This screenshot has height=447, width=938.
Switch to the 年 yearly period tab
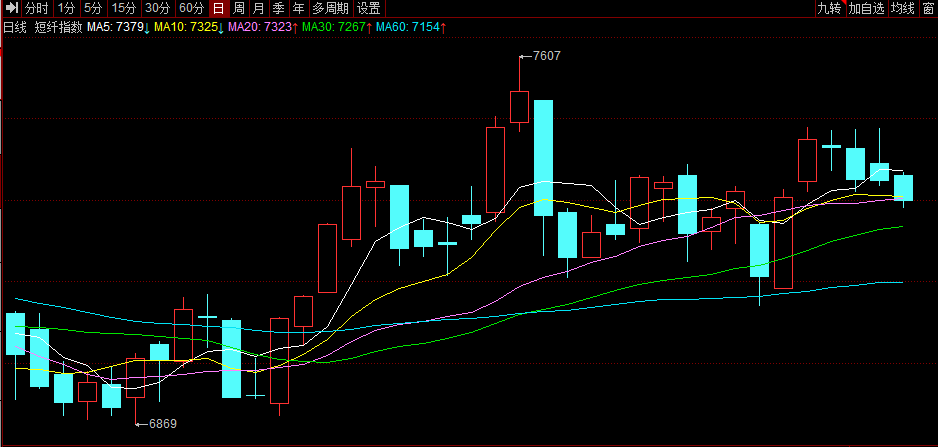tap(299, 8)
